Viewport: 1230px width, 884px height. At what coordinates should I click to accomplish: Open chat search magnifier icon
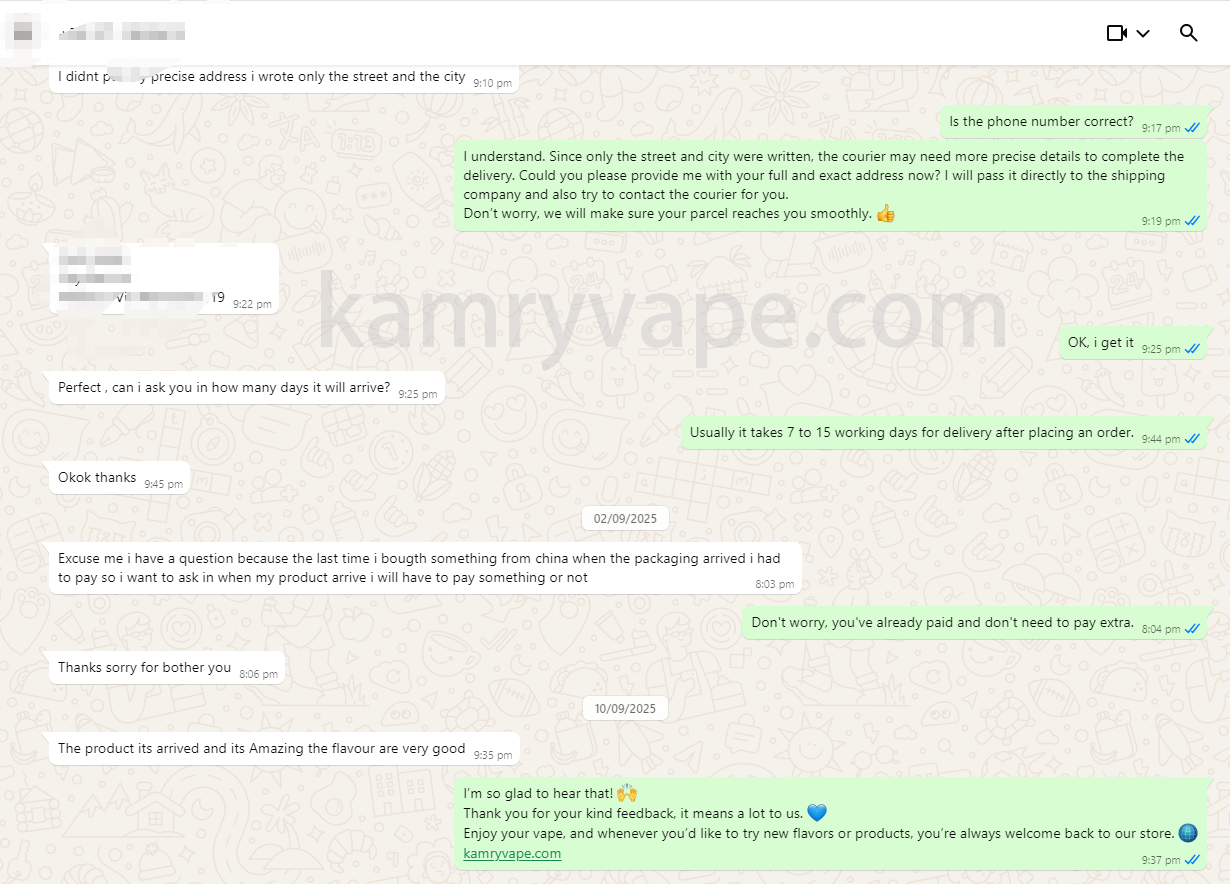coord(1188,33)
